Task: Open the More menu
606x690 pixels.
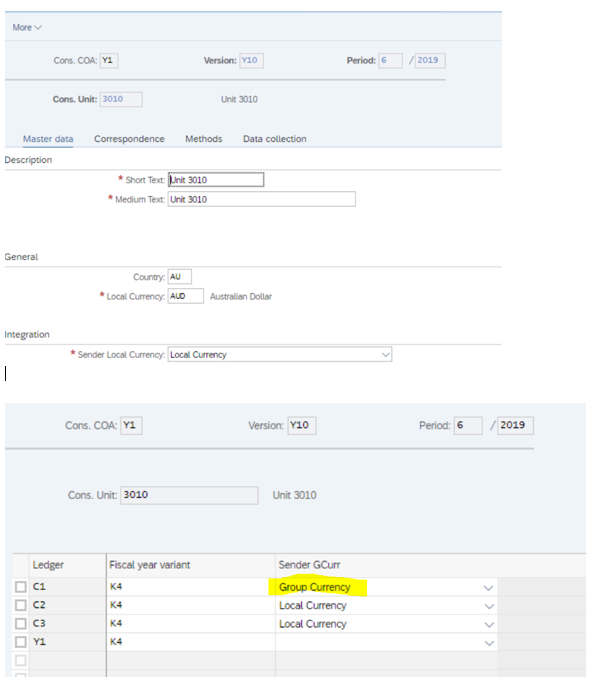Action: (27, 27)
